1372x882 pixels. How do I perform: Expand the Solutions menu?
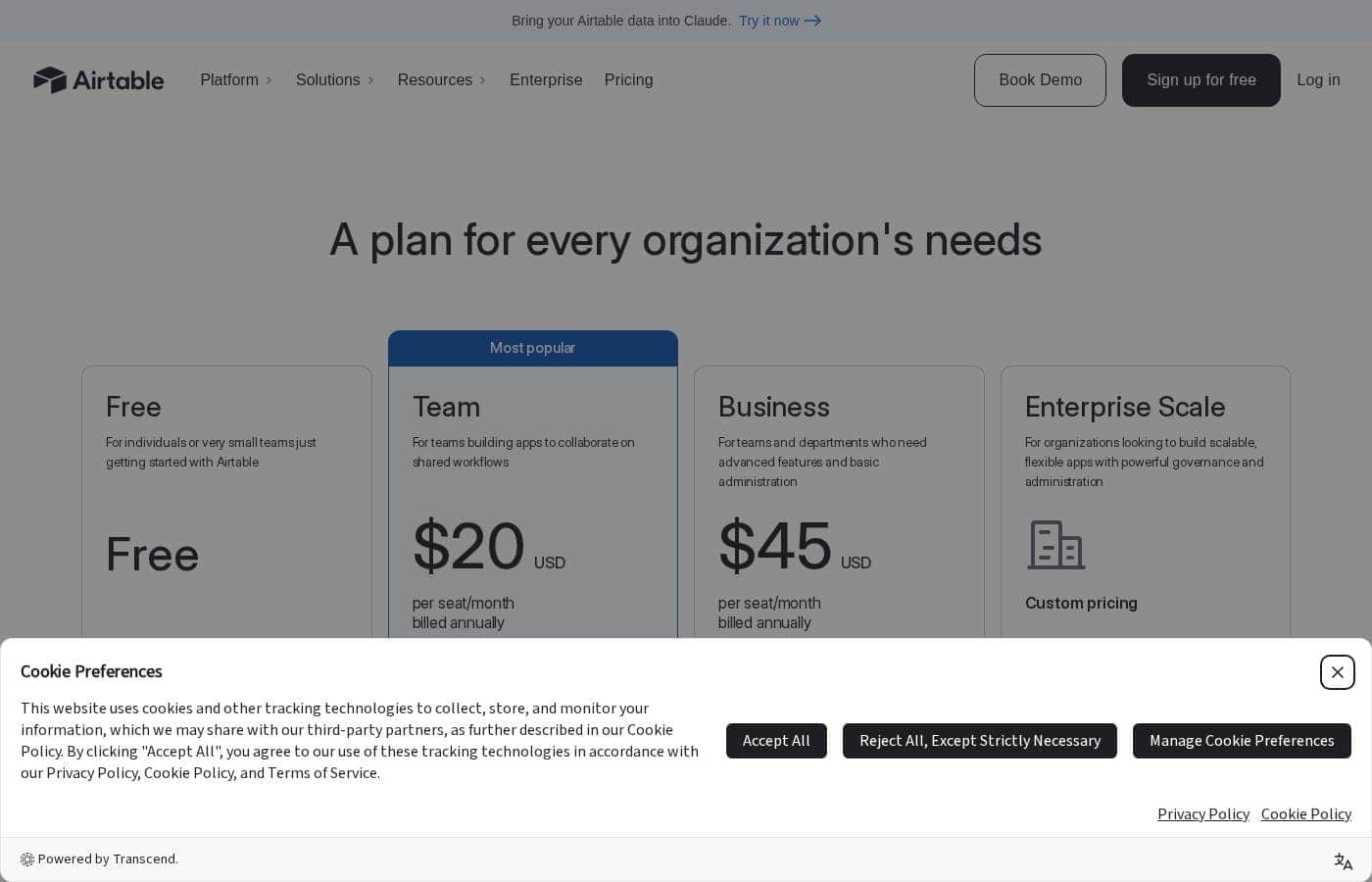335,80
